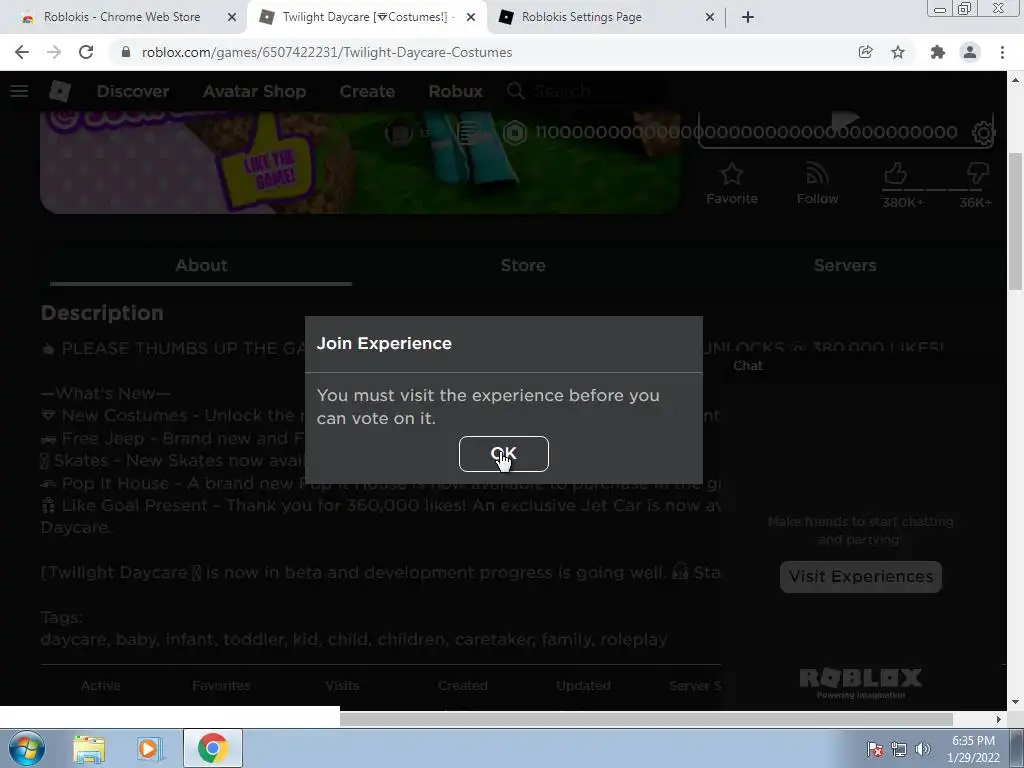The image size is (1024, 768).
Task: Click the scroll down arrow of page
Action: click(1016, 702)
